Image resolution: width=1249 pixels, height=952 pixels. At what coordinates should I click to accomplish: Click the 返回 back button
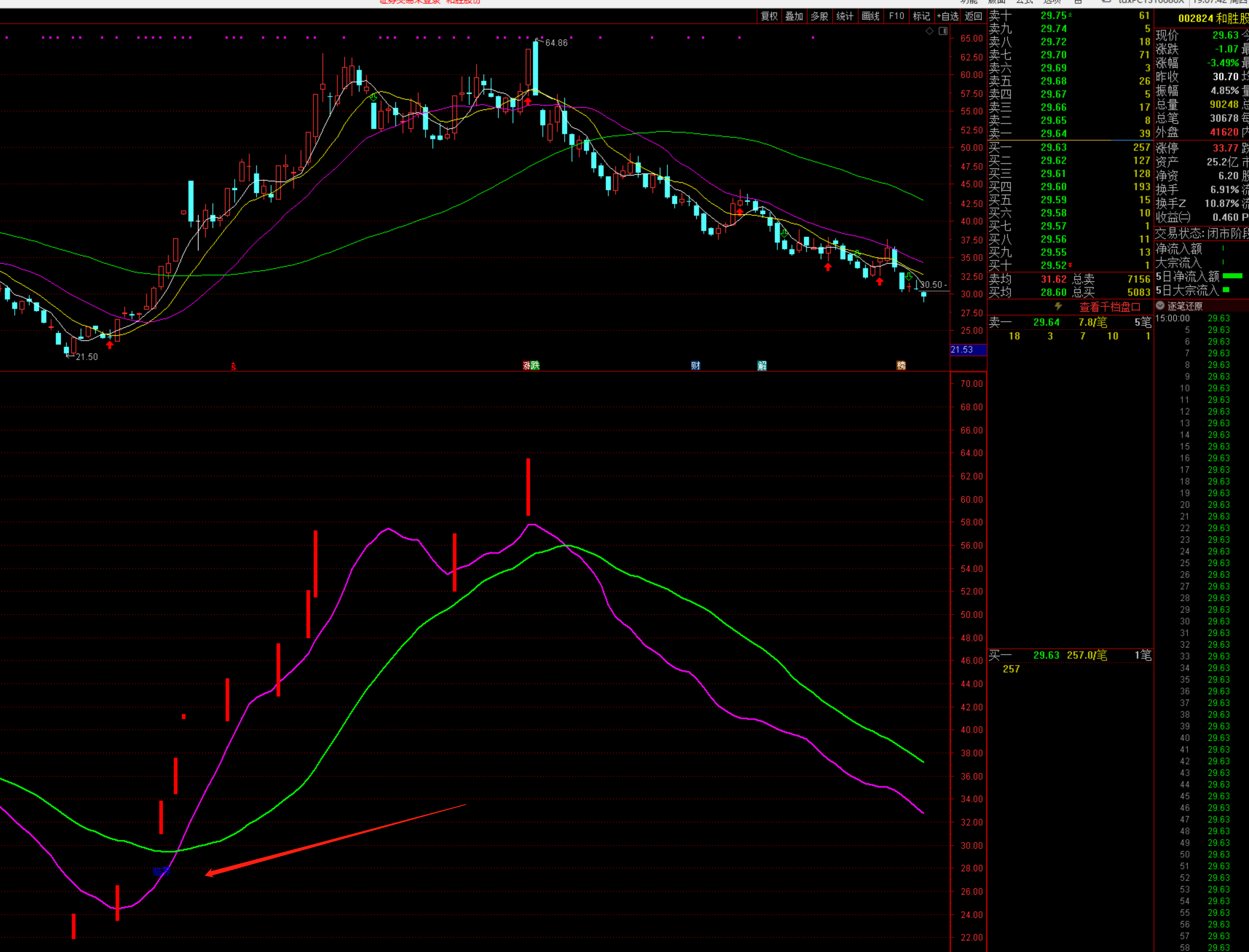(973, 17)
